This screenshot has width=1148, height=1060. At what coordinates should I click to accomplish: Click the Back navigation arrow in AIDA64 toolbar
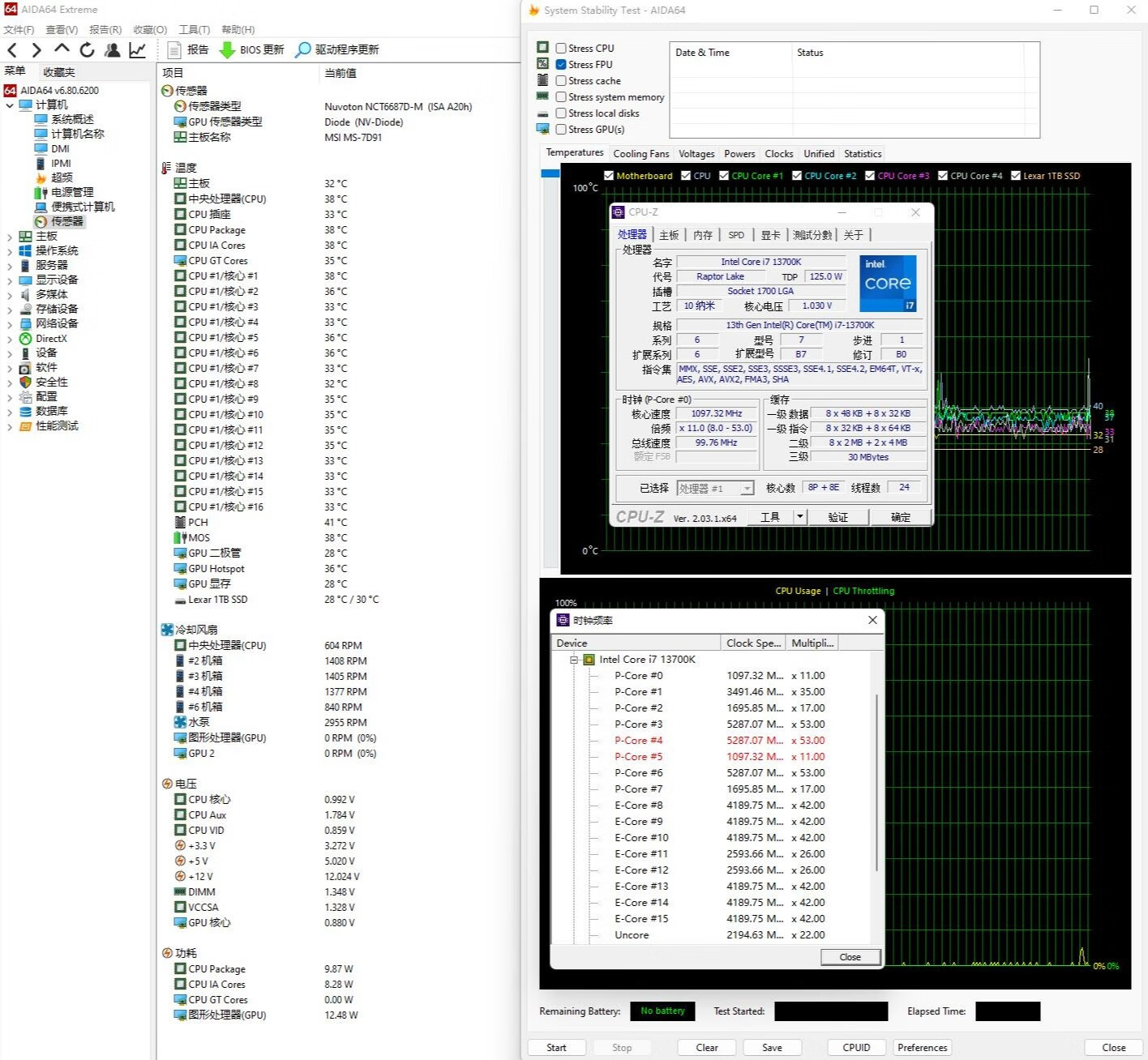[12, 50]
